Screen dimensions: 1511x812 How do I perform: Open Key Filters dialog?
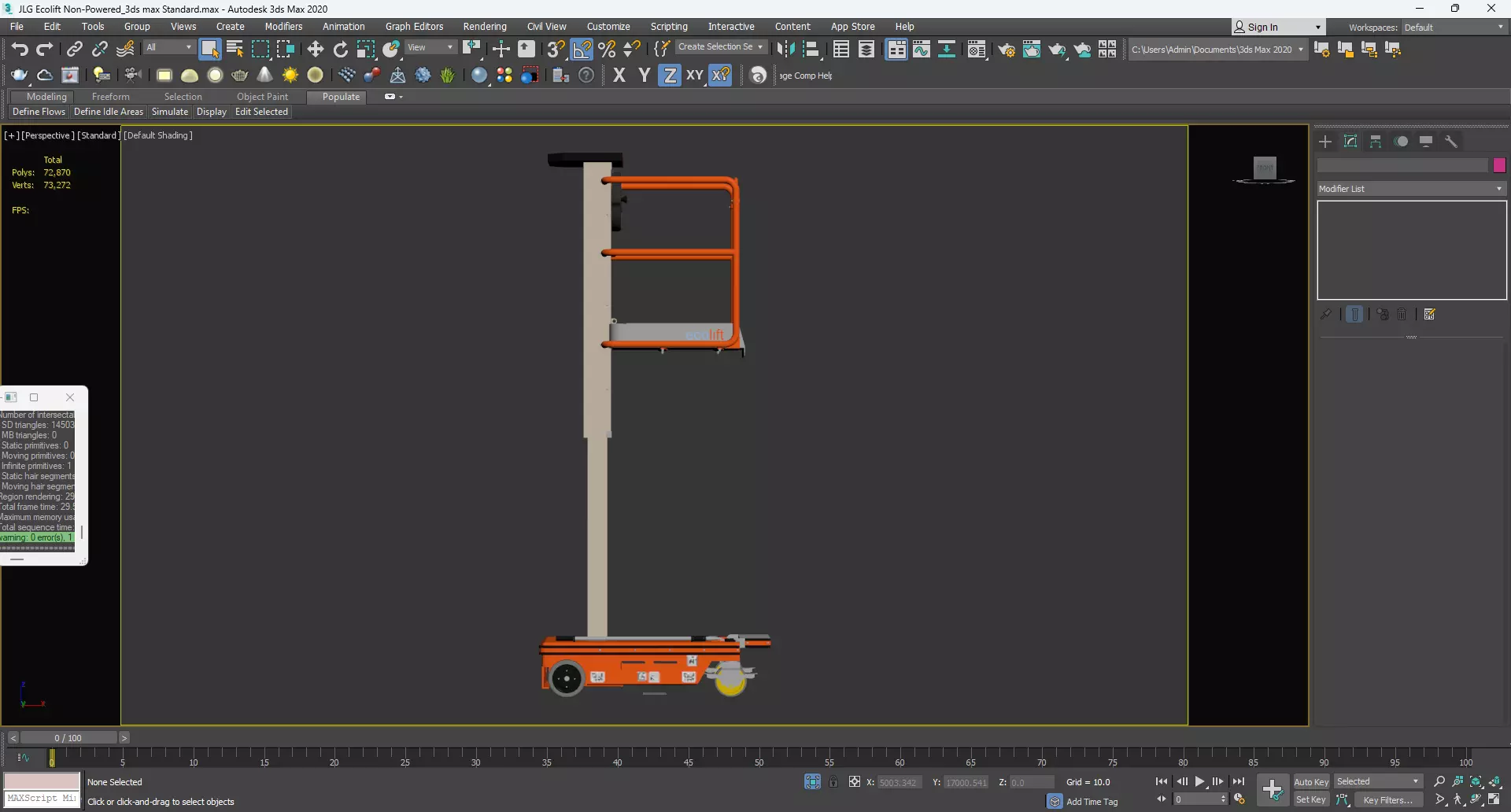pyautogui.click(x=1388, y=799)
